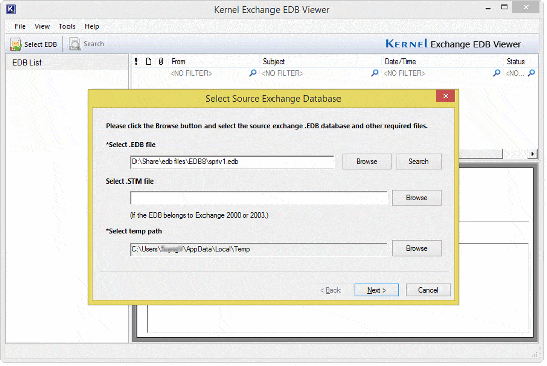Close the Select Source Exchange Database dialog
547x366 pixels.
[x=445, y=96]
